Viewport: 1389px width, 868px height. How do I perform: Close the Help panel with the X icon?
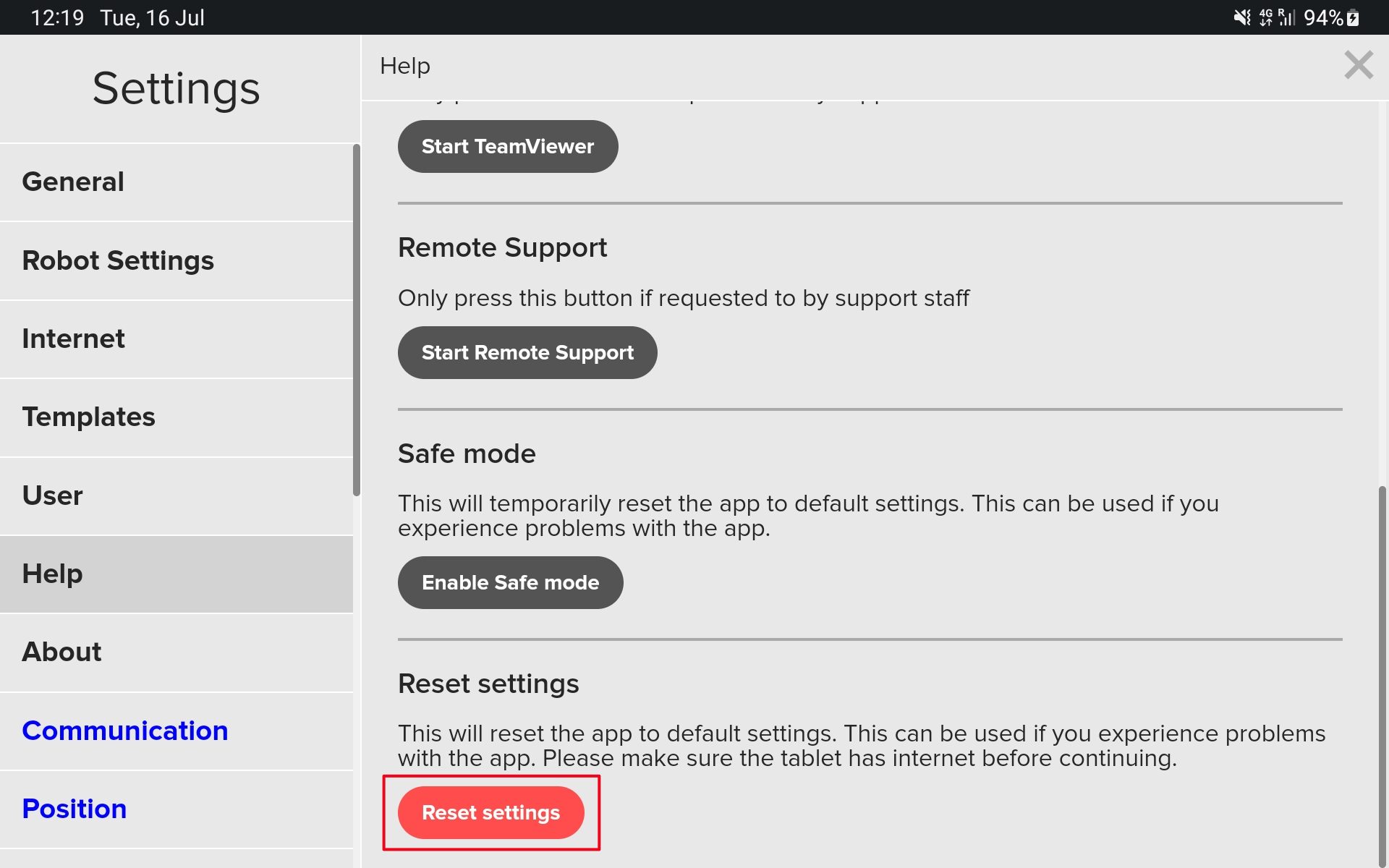pos(1358,65)
